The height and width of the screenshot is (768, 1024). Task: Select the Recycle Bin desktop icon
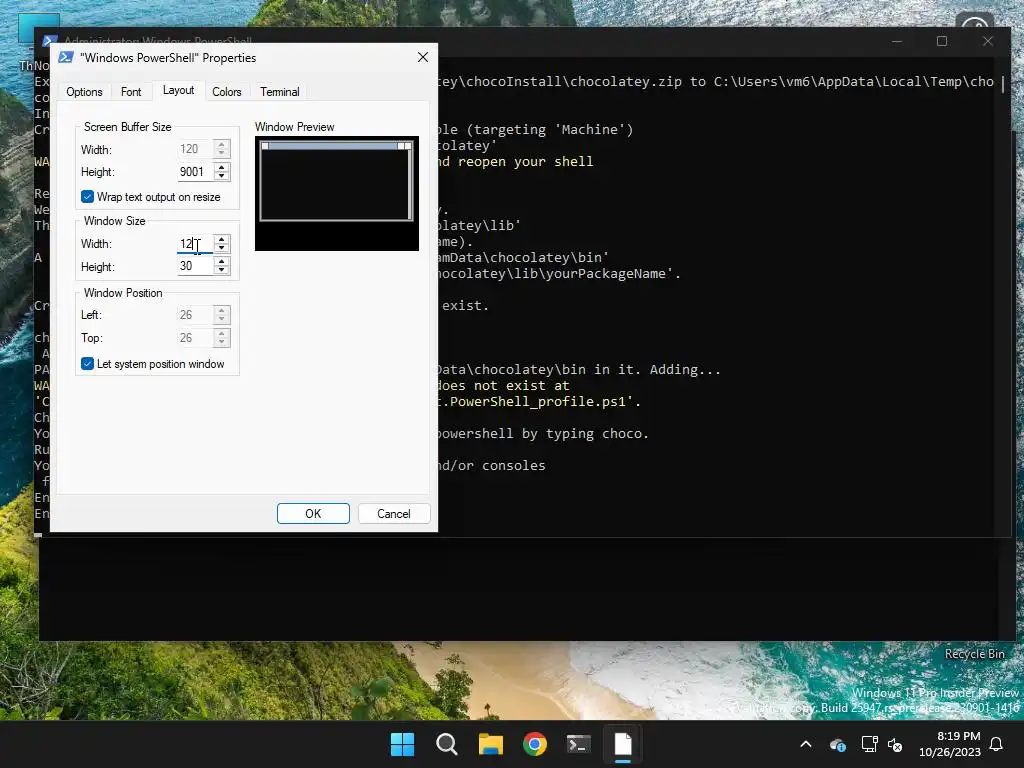(974, 654)
